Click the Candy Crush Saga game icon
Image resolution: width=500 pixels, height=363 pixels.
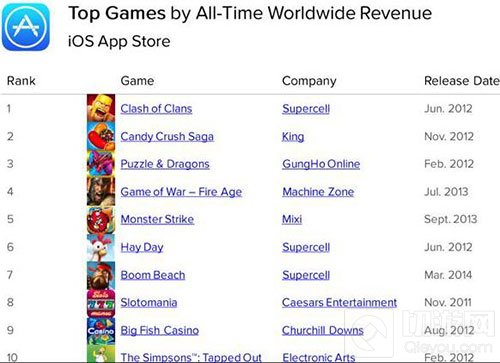pos(101,136)
